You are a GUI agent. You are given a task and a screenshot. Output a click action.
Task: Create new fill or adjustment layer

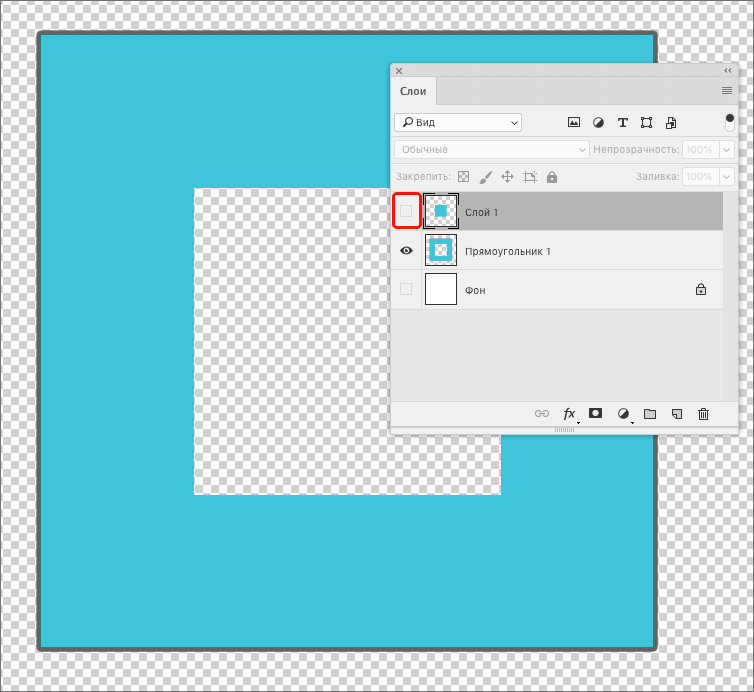[x=623, y=414]
